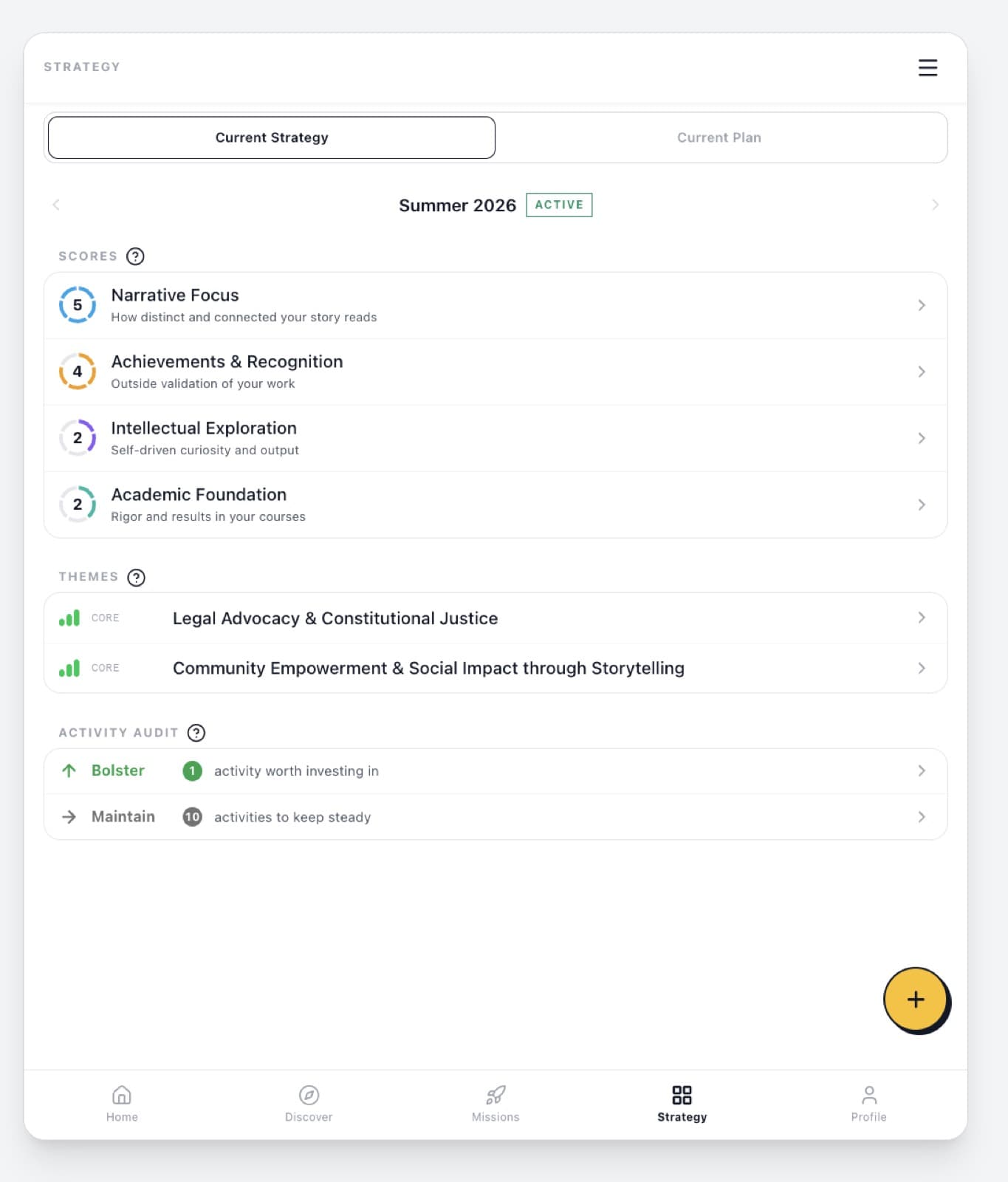Open the Profile person icon
Screen dimensions: 1008x1182
click(868, 1095)
